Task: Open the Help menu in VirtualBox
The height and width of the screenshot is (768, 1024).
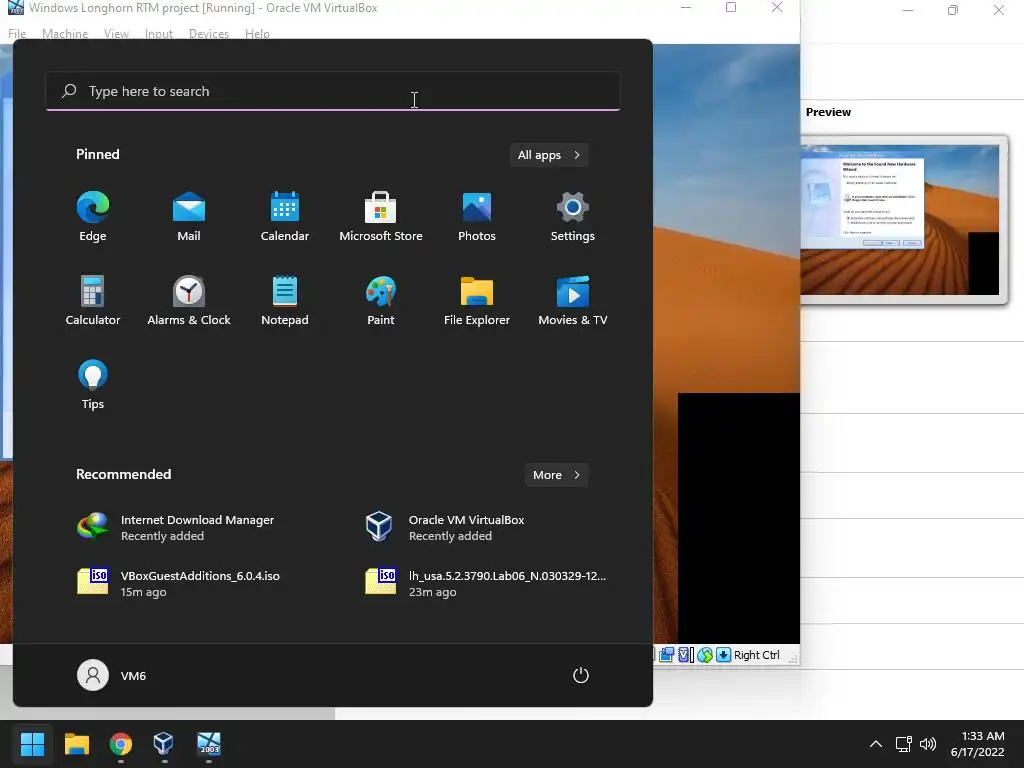Action: (257, 33)
